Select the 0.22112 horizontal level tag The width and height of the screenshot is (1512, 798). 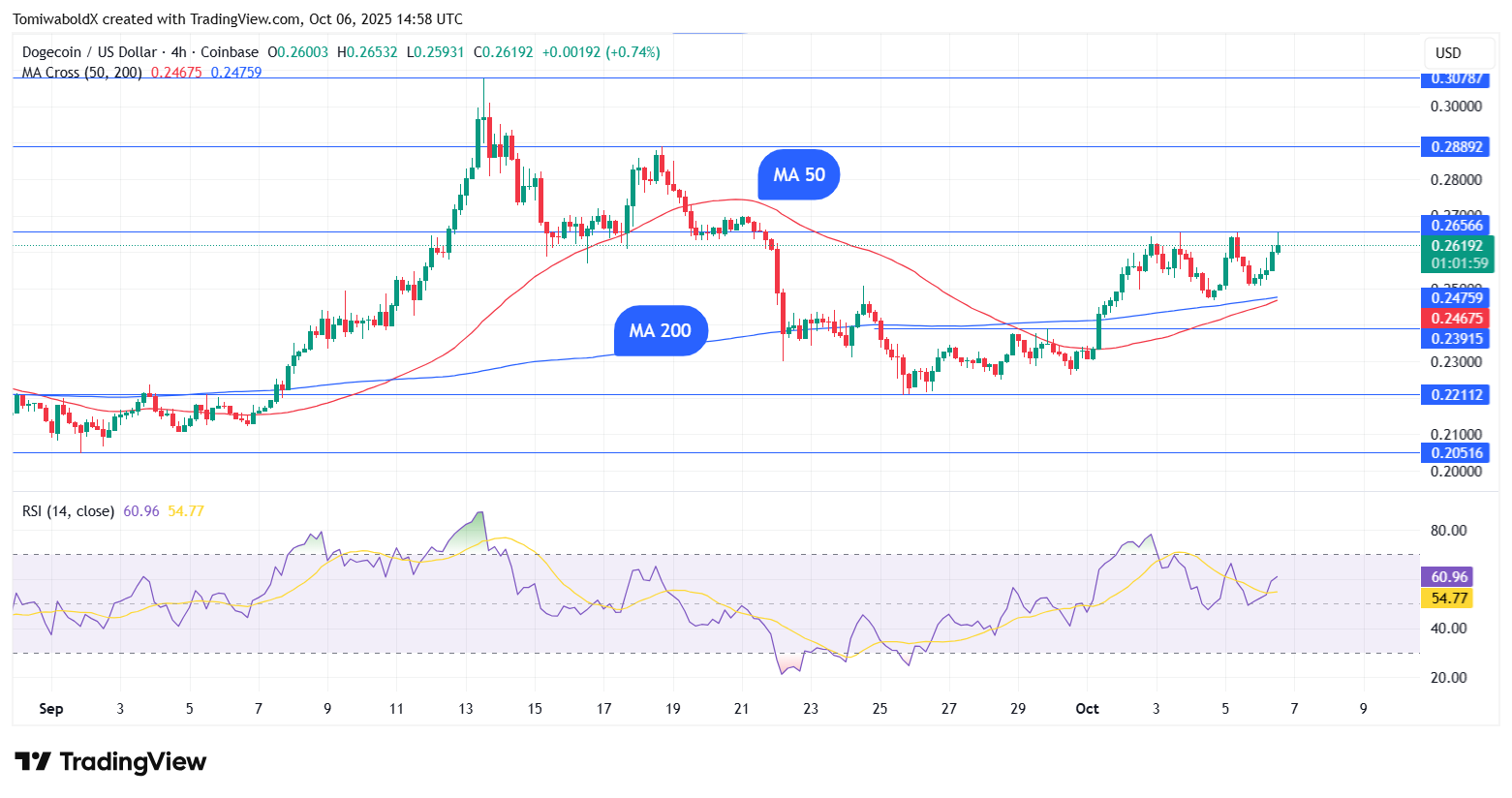[x=1456, y=395]
